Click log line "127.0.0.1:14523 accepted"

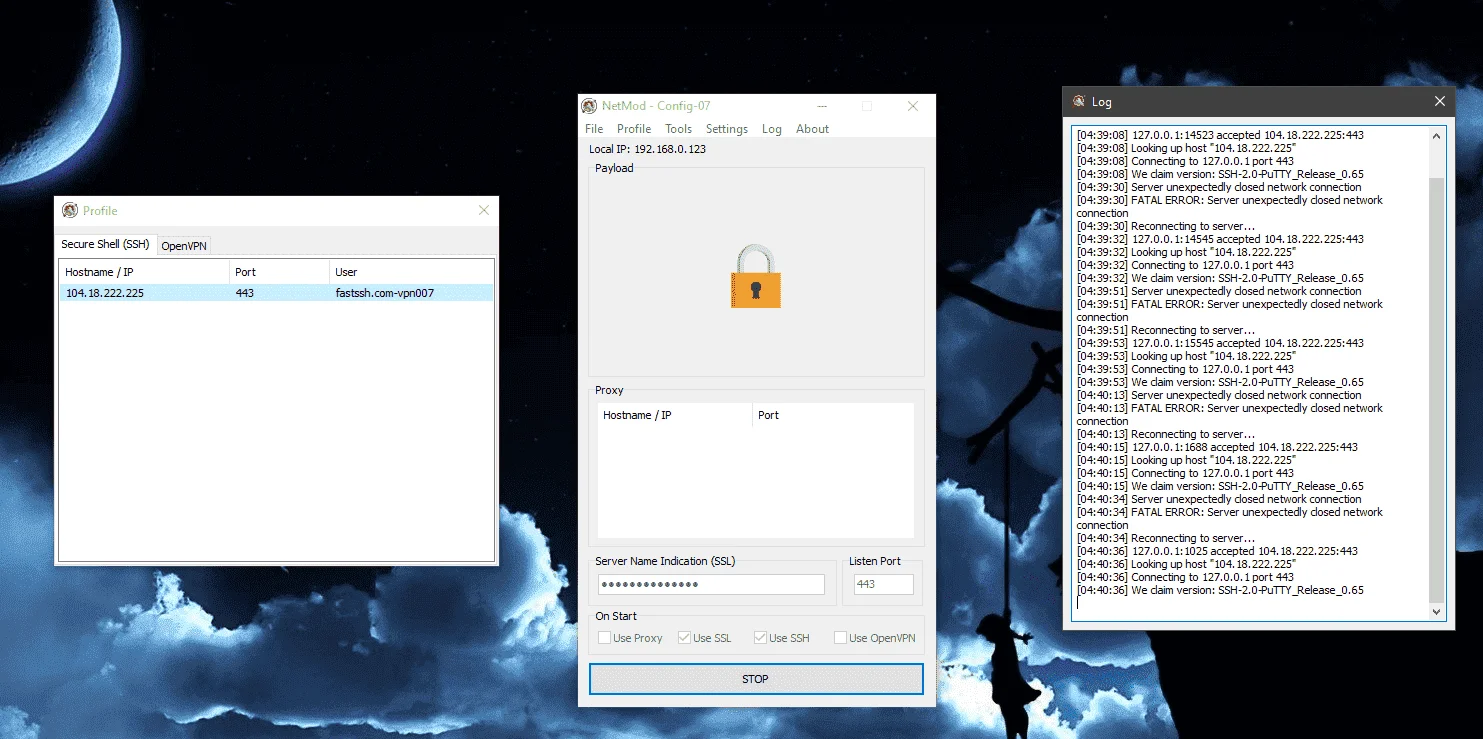[x=1220, y=135]
